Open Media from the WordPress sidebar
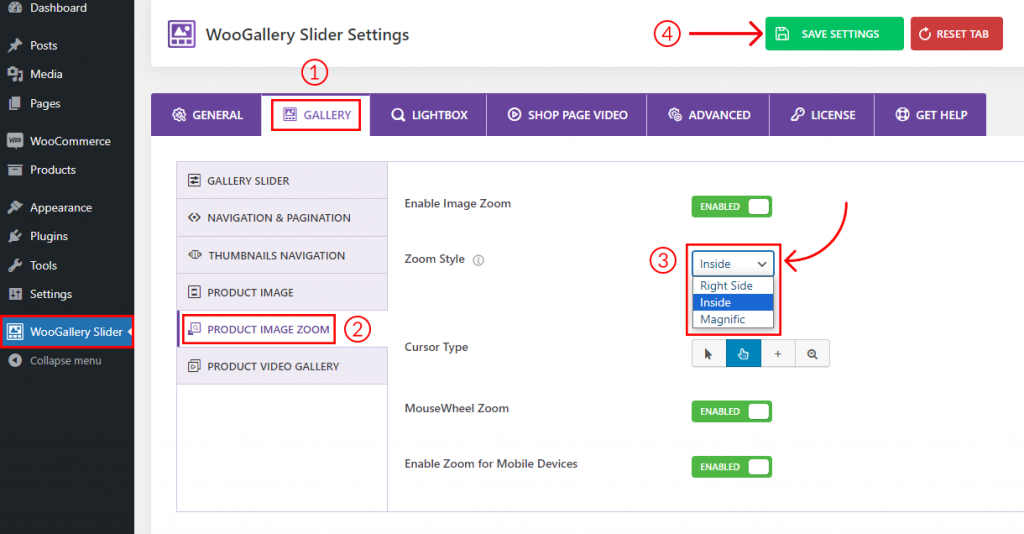This screenshot has width=1024, height=534. click(x=46, y=74)
